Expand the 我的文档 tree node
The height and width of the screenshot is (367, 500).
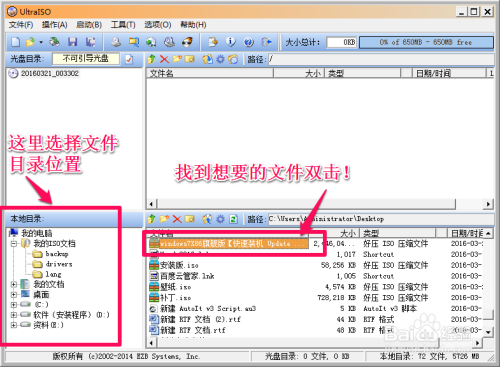tap(14, 284)
